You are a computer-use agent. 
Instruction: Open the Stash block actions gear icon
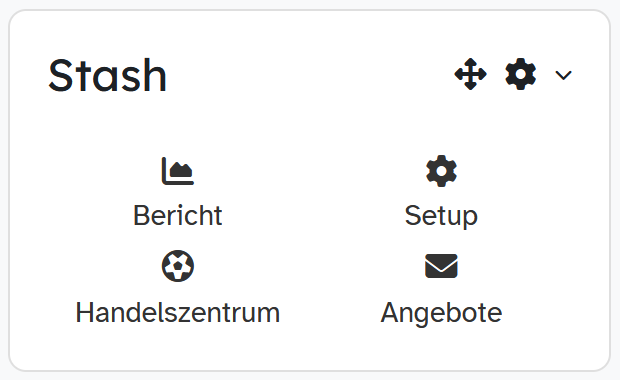pyautogui.click(x=520, y=74)
